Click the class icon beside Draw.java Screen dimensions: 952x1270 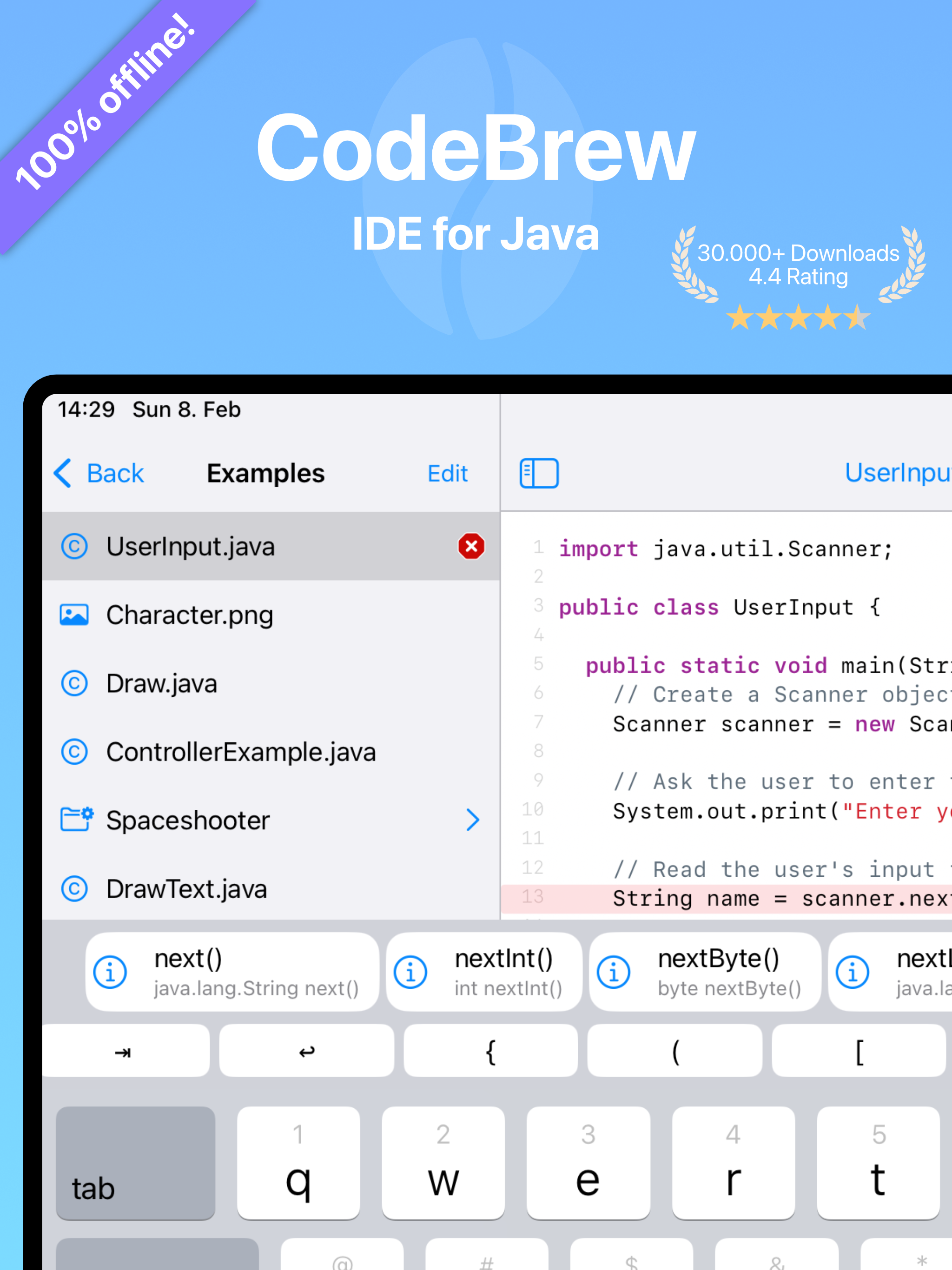75,683
